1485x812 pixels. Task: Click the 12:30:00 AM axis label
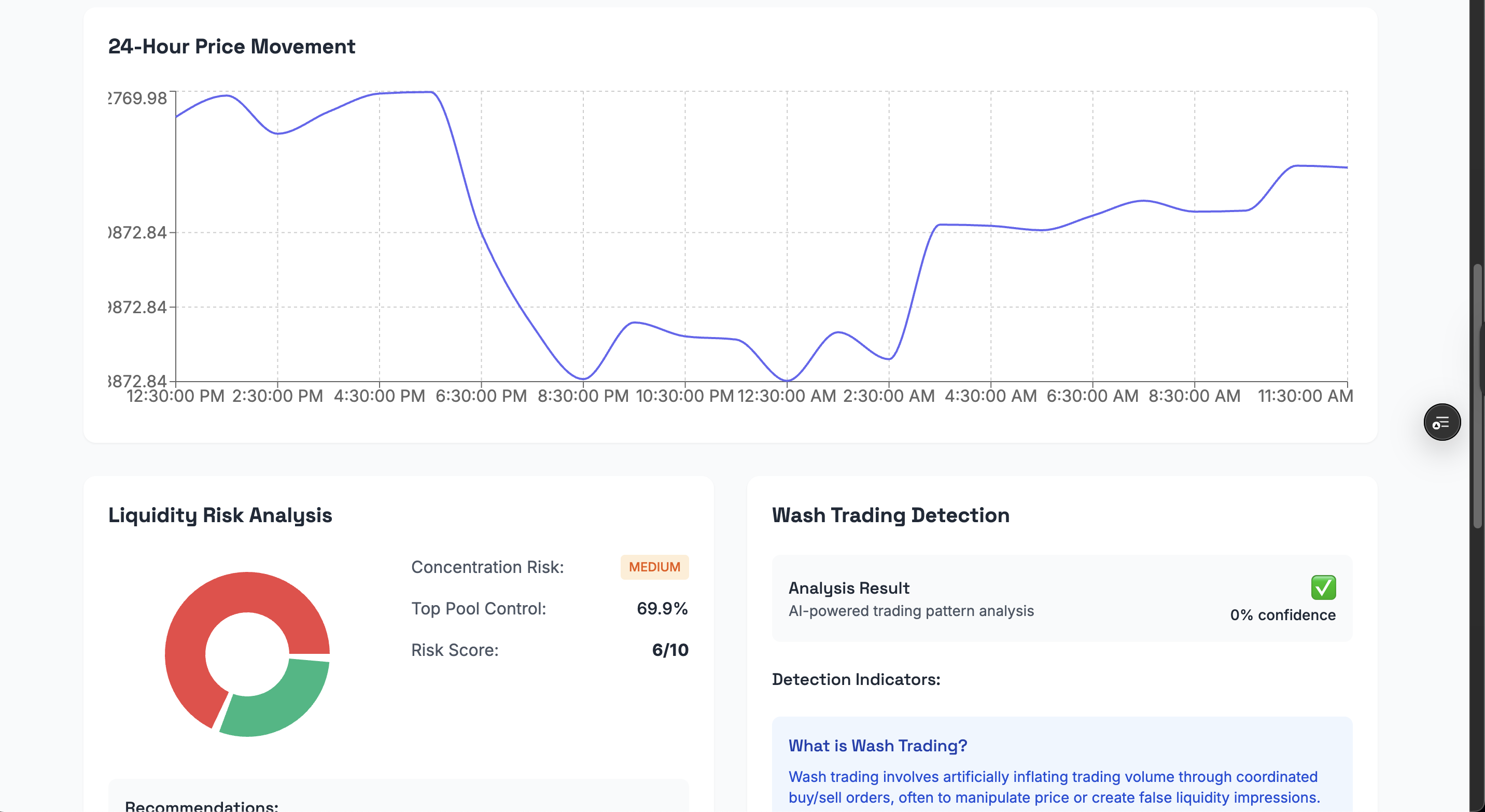pos(786,397)
